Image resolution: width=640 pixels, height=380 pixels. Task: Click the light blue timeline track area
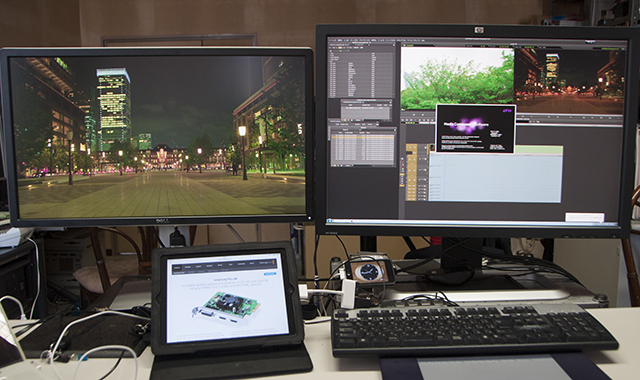(x=496, y=178)
